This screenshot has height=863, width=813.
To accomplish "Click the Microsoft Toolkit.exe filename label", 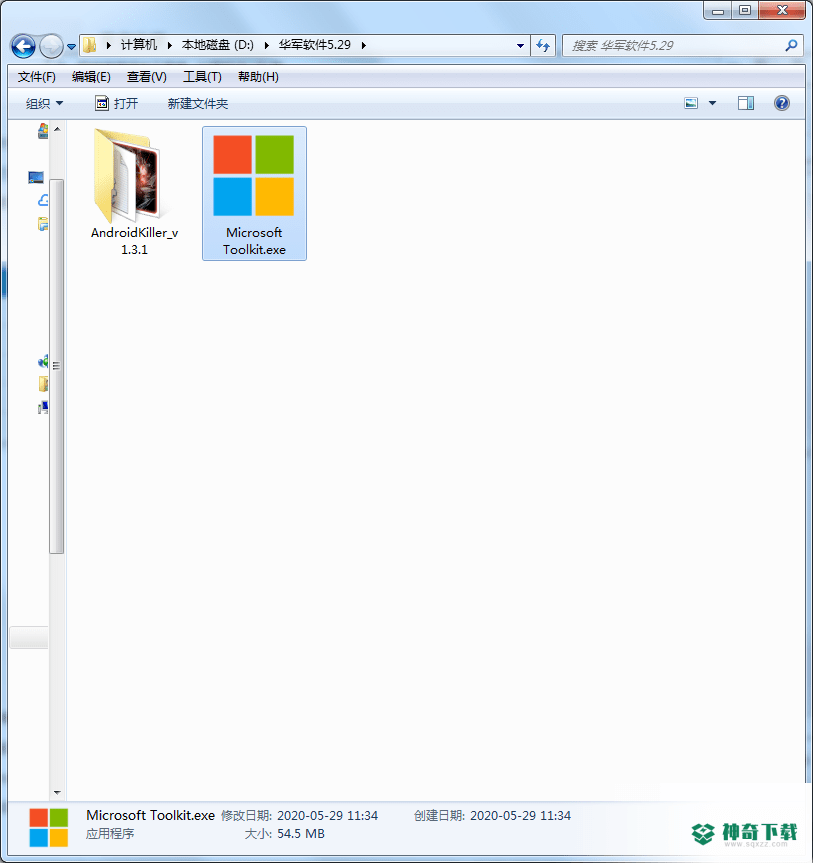I will pyautogui.click(x=254, y=241).
